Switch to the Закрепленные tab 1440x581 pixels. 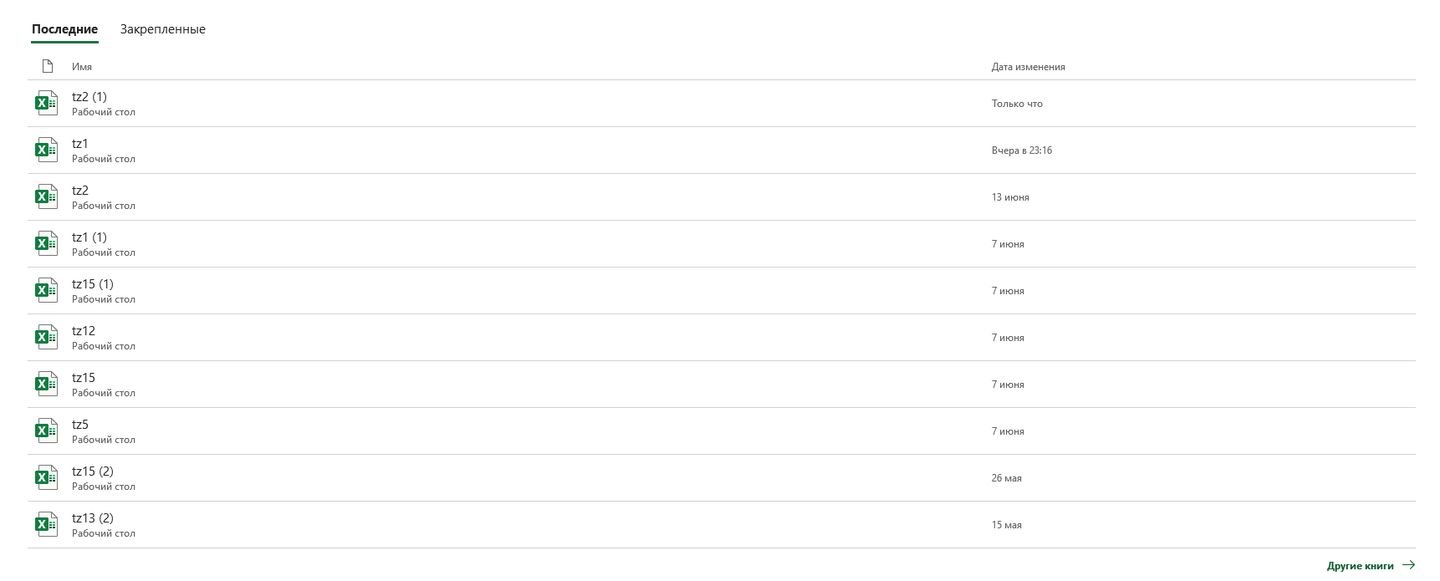(163, 29)
